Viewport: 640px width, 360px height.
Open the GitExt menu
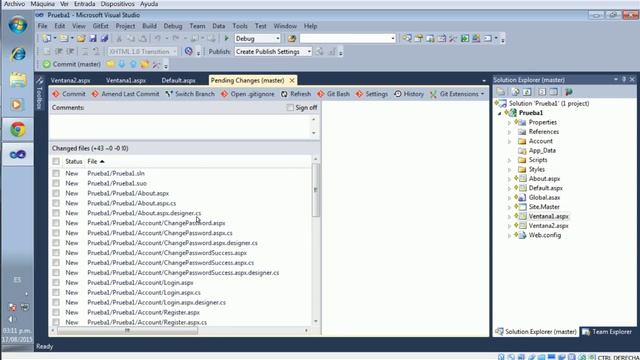(100, 26)
